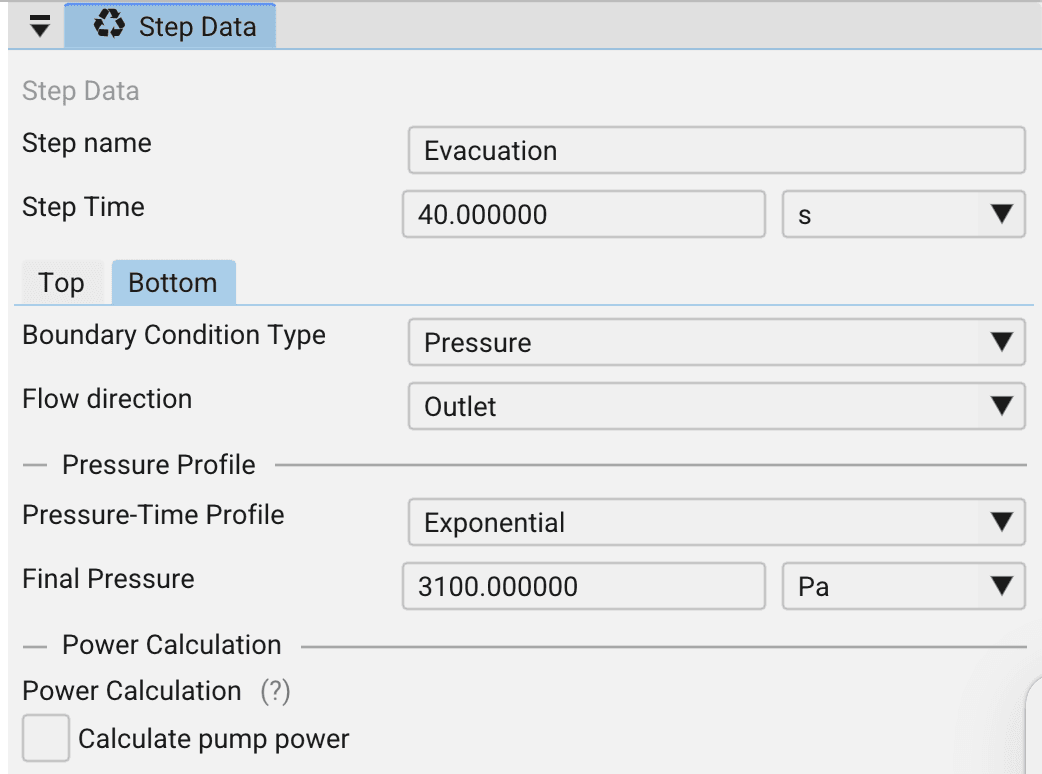Change the Step Time unit dropdown
Image resolution: width=1042 pixels, height=774 pixels.
[903, 215]
